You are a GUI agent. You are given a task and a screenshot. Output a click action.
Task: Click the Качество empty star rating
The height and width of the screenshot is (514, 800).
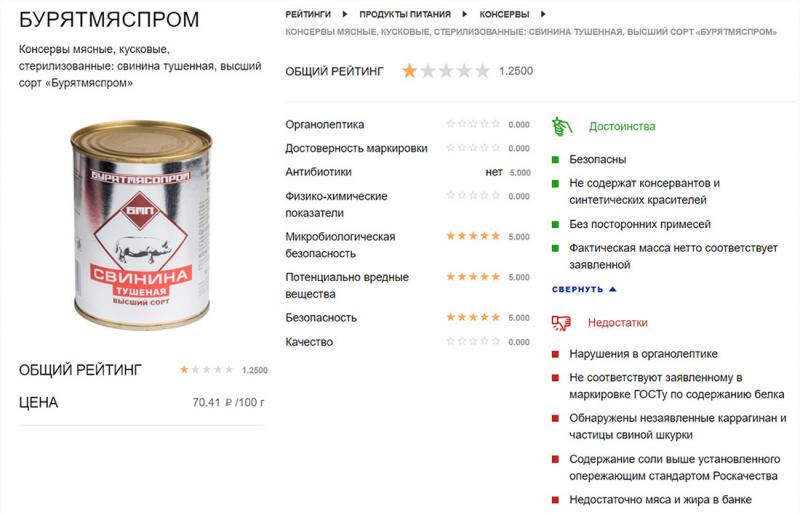tap(473, 341)
